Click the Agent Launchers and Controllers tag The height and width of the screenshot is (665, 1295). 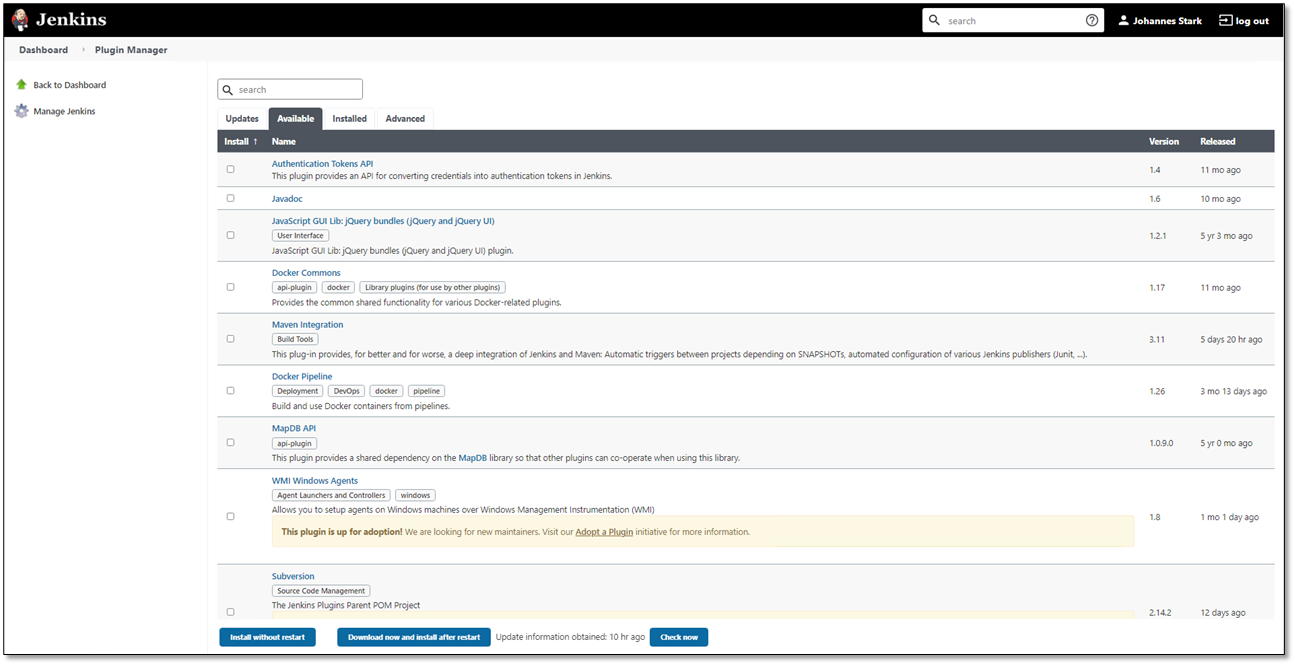coord(331,495)
